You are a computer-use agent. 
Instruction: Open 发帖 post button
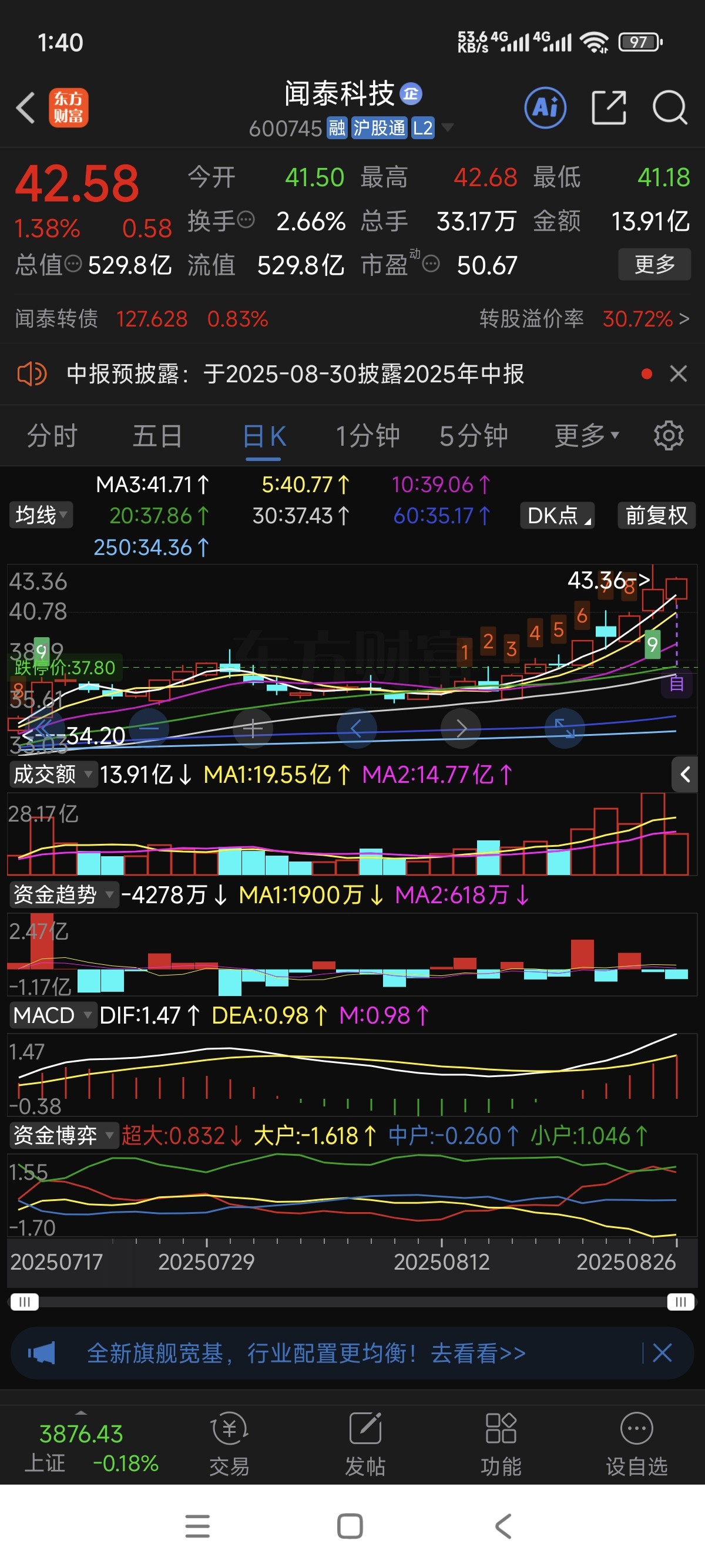[365, 1445]
